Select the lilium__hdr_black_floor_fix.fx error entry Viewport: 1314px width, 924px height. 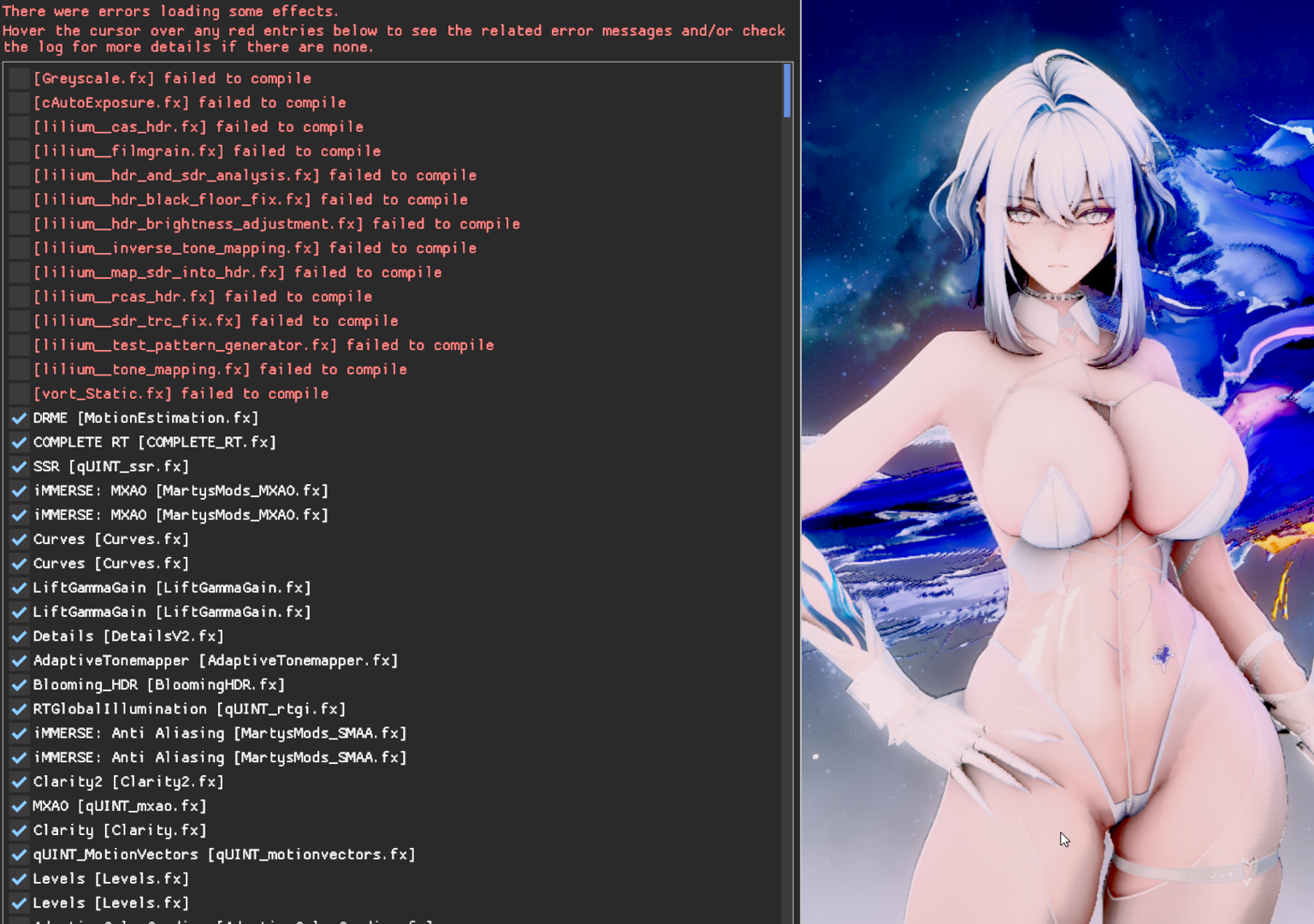pyautogui.click(x=251, y=199)
